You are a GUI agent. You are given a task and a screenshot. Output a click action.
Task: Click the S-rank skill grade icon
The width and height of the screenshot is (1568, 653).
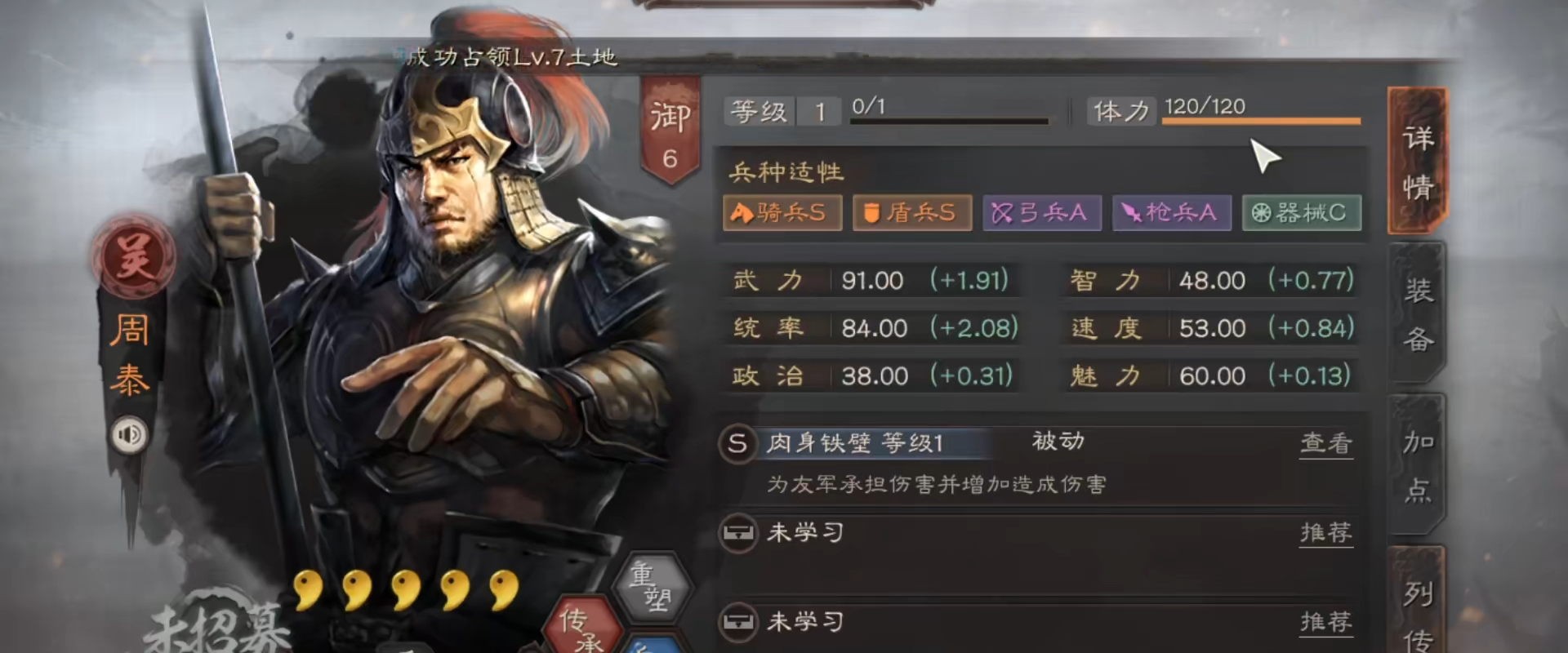737,444
